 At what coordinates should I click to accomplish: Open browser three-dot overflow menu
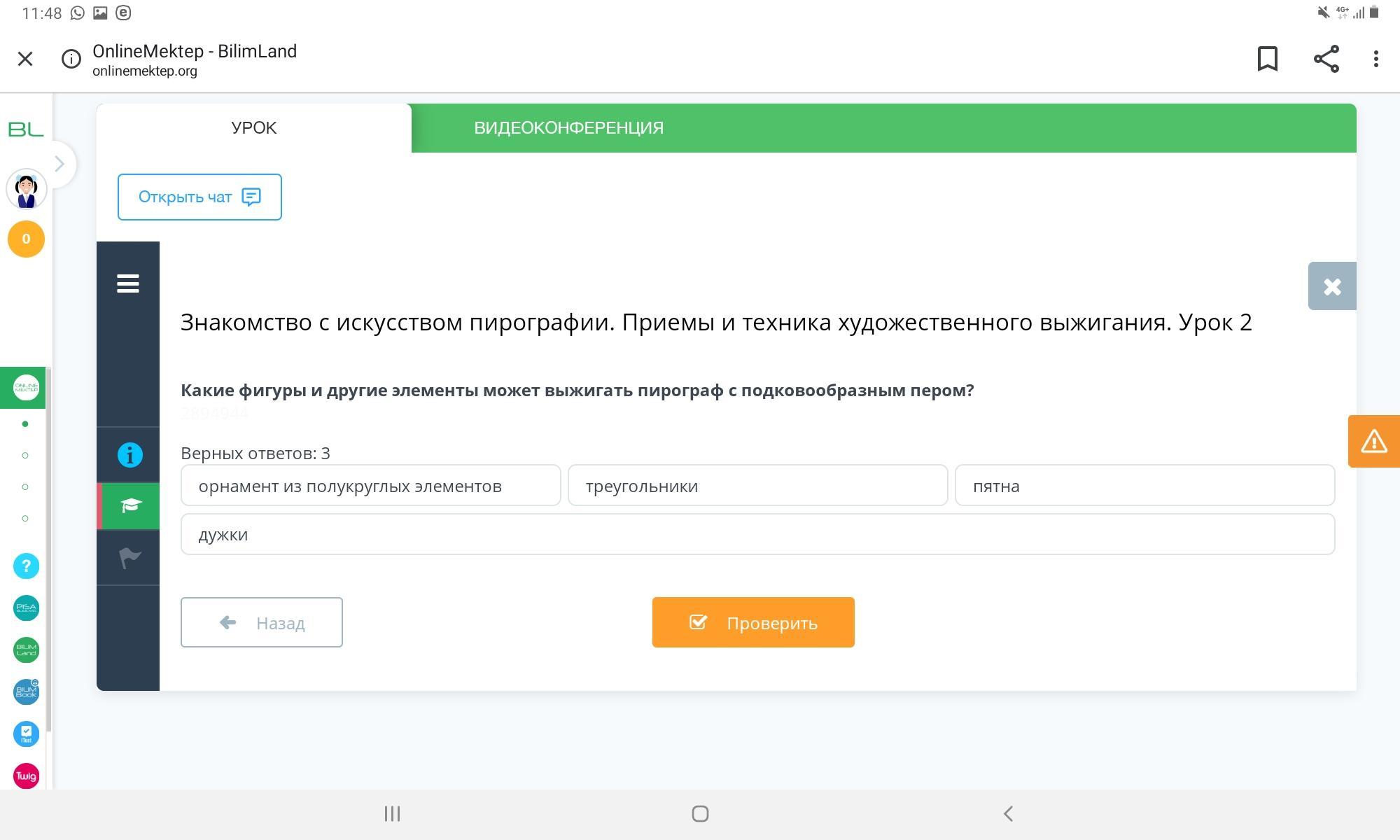(x=1375, y=59)
